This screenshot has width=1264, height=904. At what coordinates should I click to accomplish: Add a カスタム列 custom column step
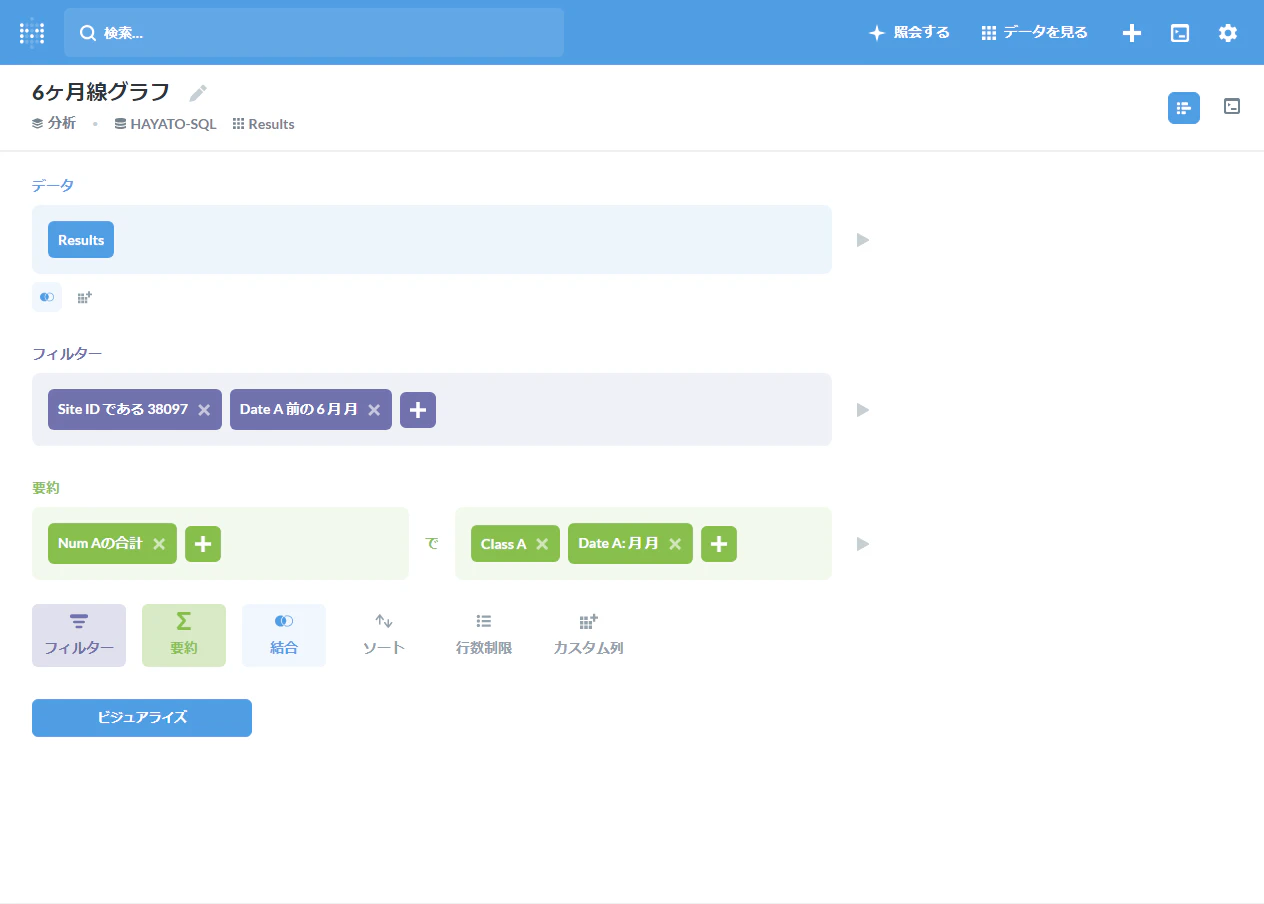(x=588, y=635)
